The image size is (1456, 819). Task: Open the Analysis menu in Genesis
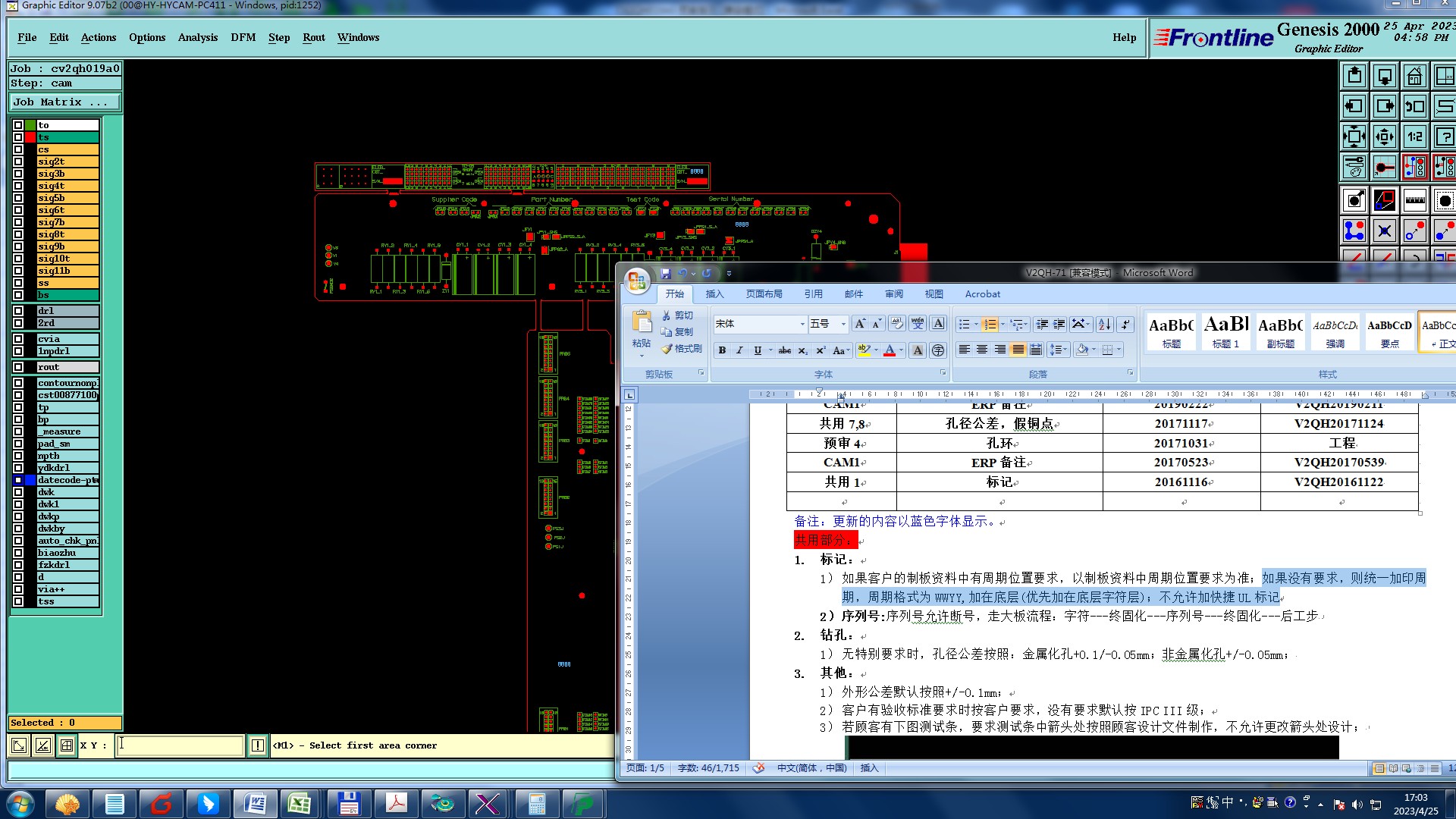tap(198, 37)
